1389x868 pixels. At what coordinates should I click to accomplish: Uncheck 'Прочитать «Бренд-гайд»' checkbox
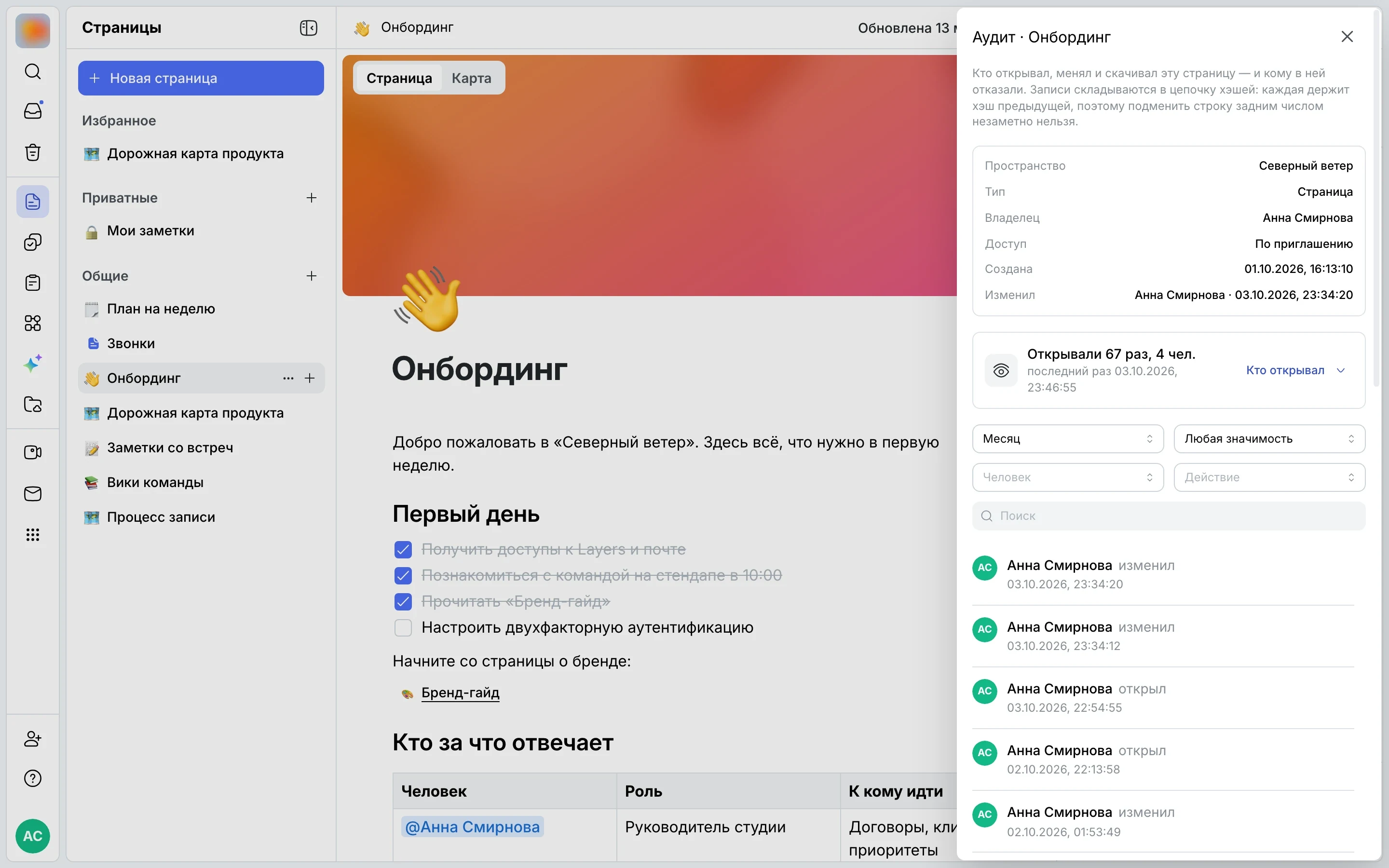point(403,602)
